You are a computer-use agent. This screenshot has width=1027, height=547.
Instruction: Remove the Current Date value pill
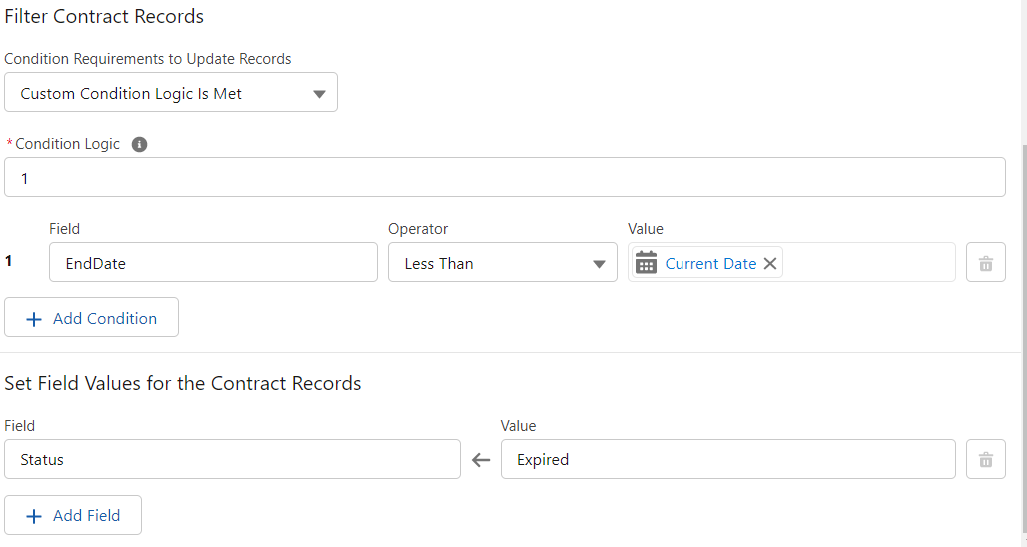[x=770, y=264]
